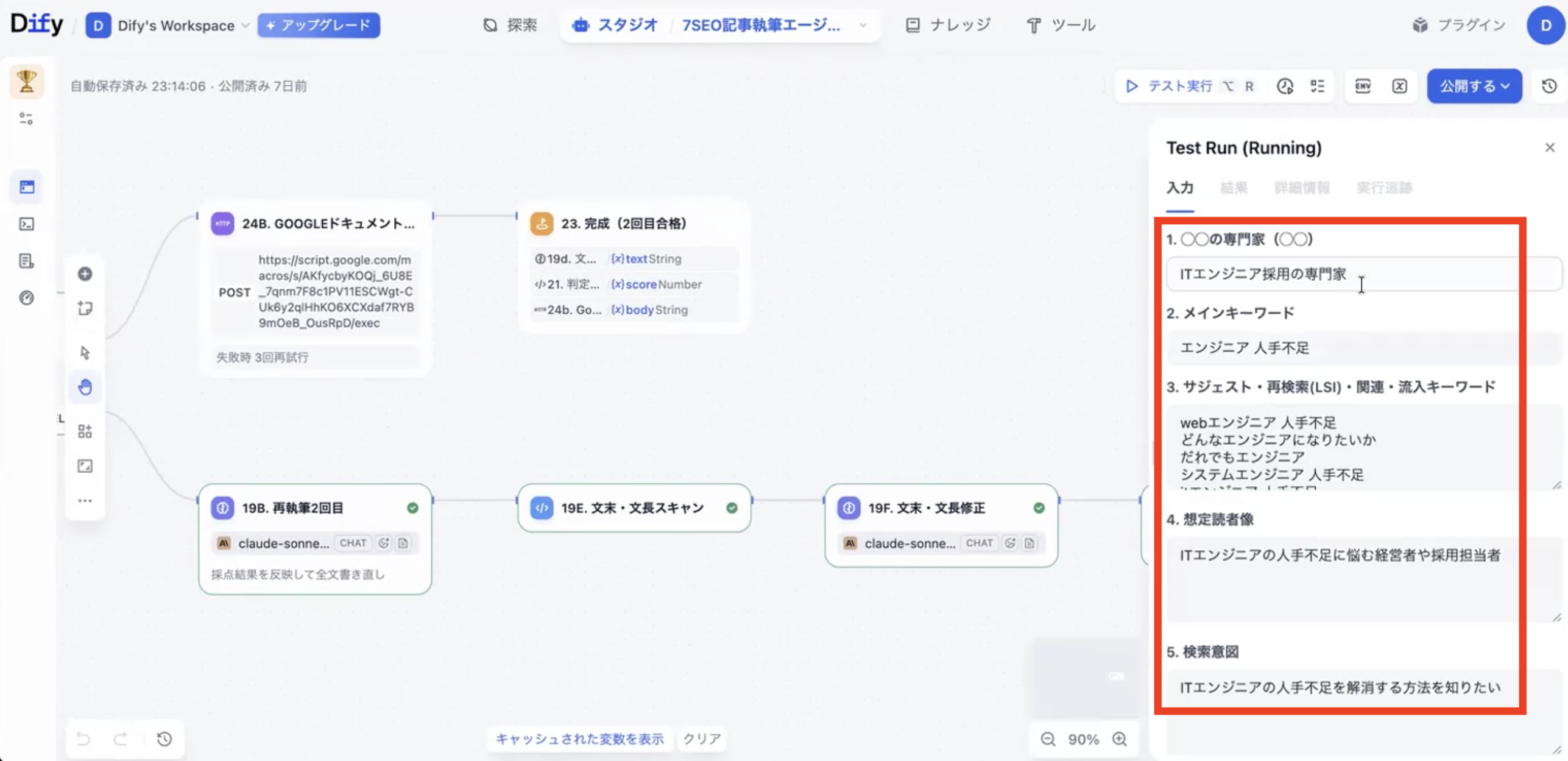Viewport: 1568px width, 761px height.
Task: Add a note with the sticky note icon
Action: point(85,308)
